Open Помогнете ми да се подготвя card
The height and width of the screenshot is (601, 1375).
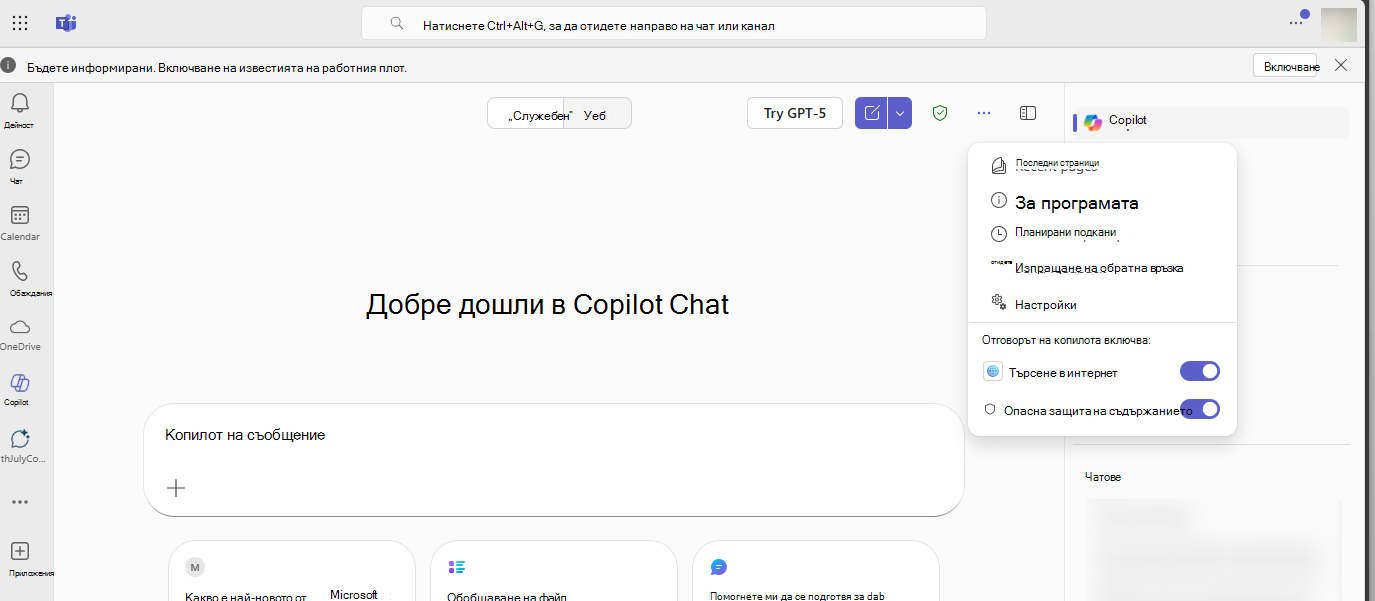click(x=816, y=570)
